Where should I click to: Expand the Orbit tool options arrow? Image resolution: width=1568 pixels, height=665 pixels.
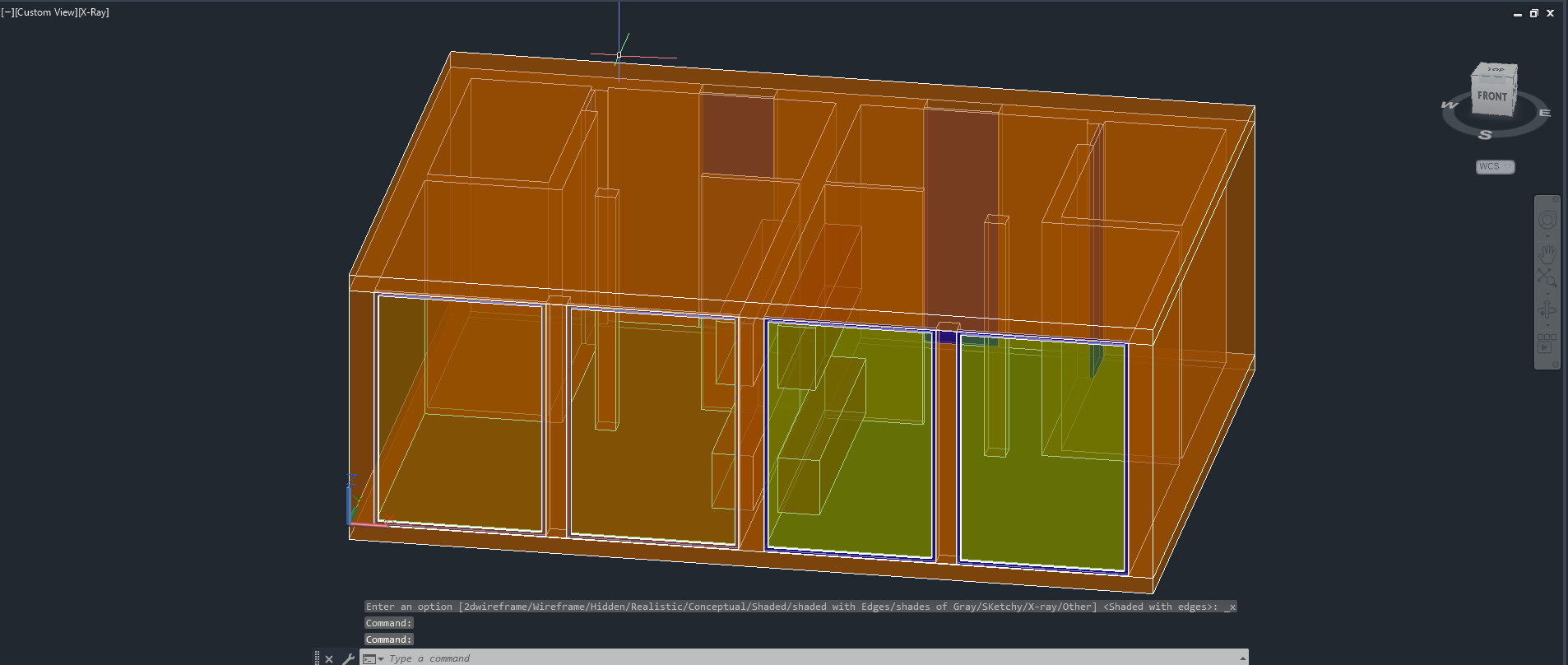(1547, 326)
